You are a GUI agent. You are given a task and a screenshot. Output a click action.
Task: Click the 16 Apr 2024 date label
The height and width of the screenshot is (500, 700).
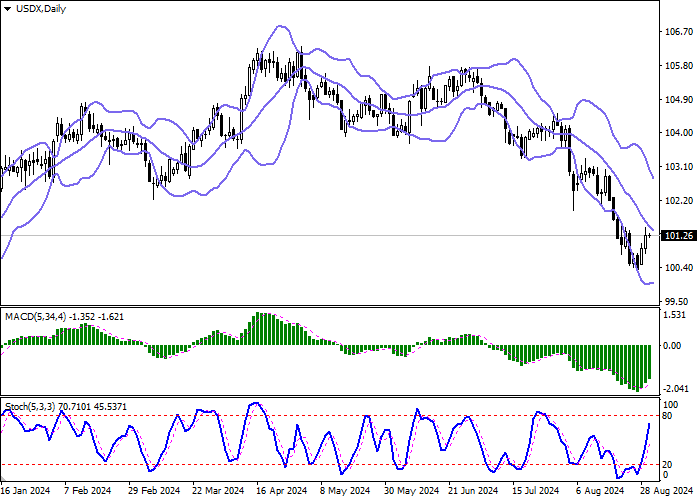coord(282,491)
